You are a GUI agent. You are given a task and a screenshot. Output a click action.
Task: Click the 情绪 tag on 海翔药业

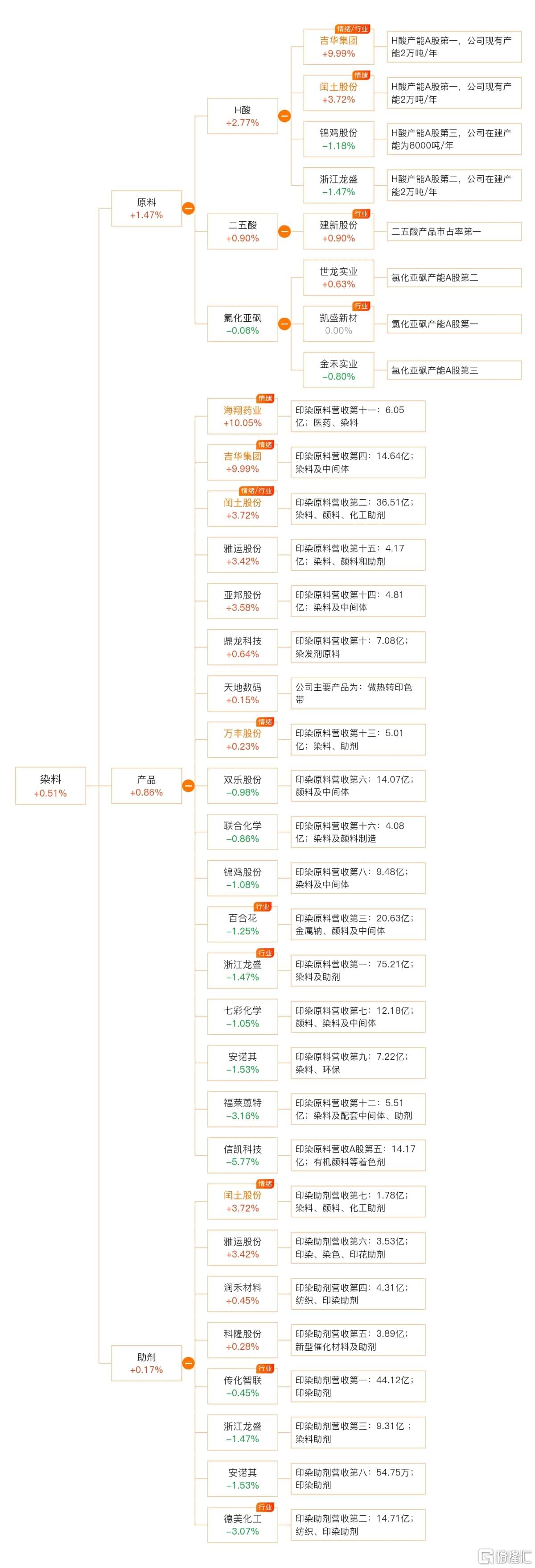coord(265,398)
